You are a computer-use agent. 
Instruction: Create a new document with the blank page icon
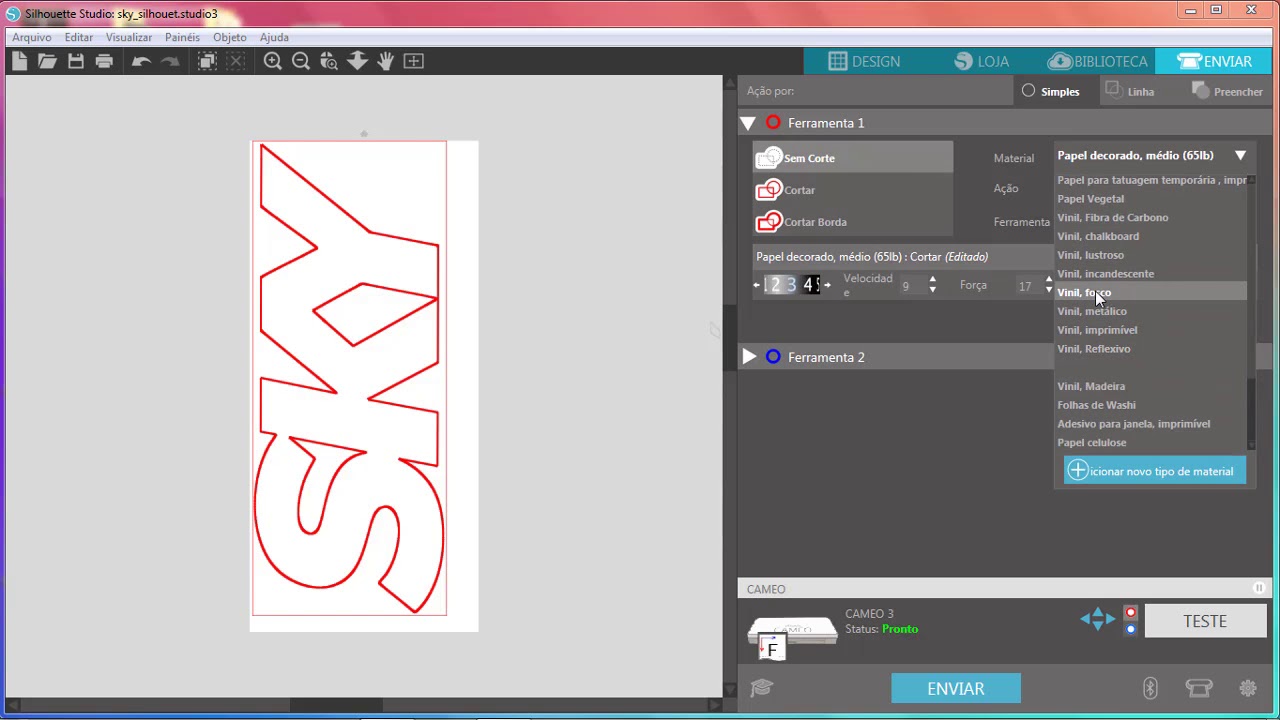click(19, 61)
